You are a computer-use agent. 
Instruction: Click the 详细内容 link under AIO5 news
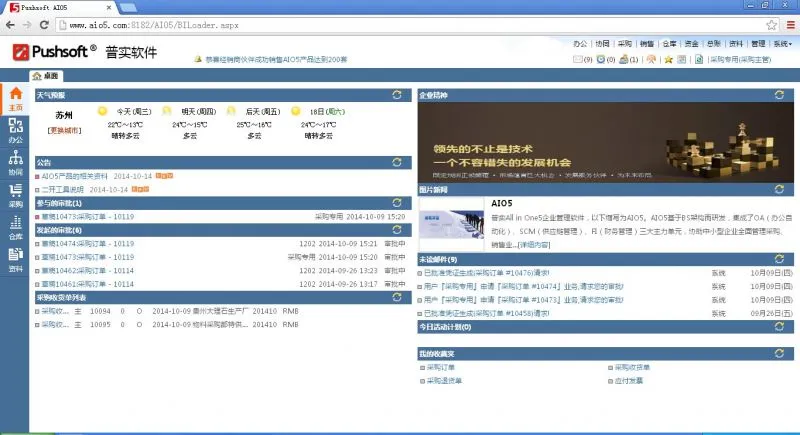pos(534,245)
